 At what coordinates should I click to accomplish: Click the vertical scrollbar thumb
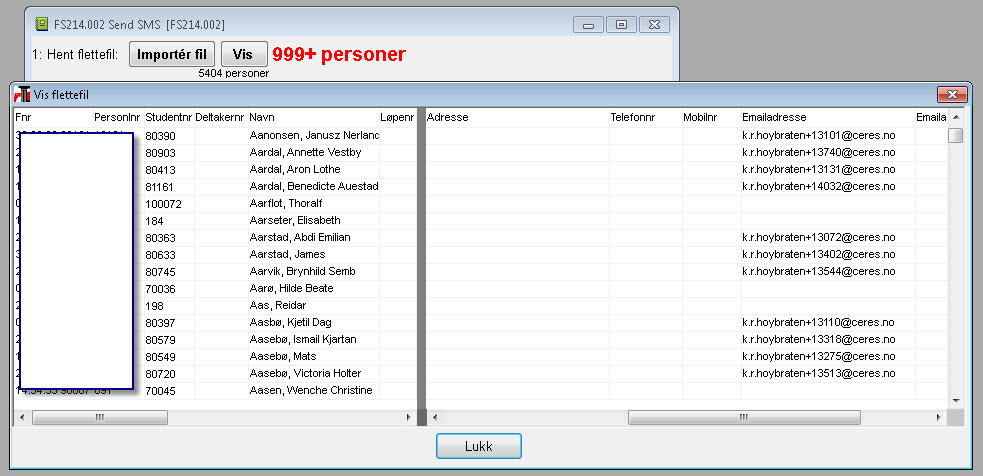(955, 135)
